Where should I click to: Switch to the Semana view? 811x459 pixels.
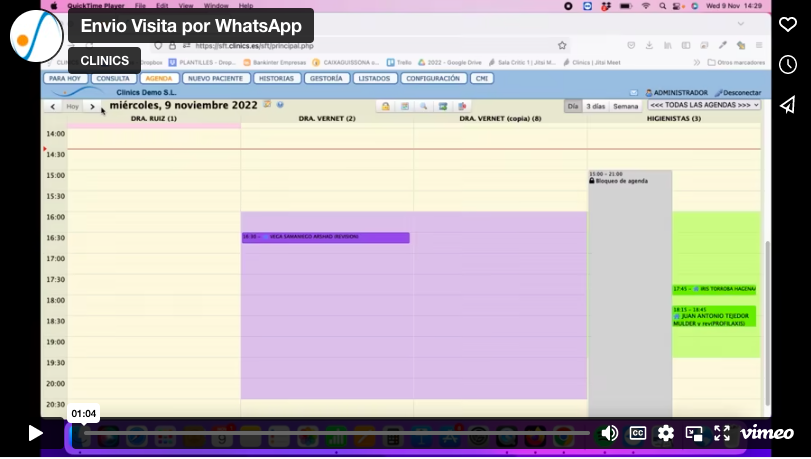pos(625,106)
